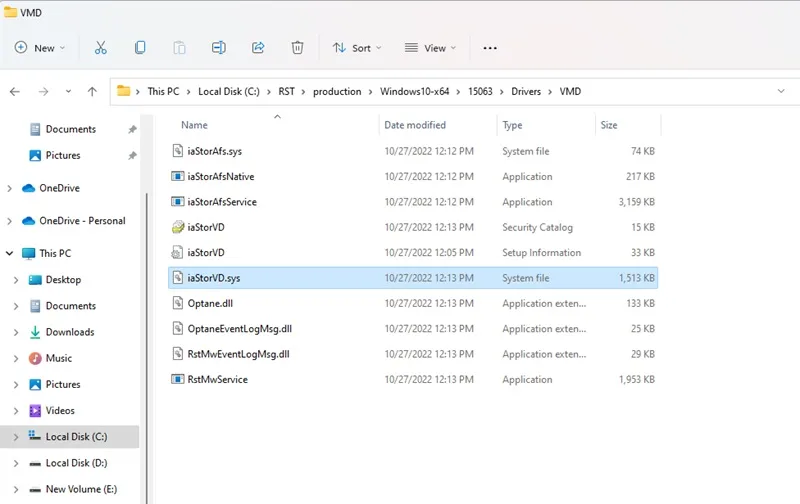The image size is (800, 504).
Task: Click the Cut scissors icon
Action: coord(101,48)
